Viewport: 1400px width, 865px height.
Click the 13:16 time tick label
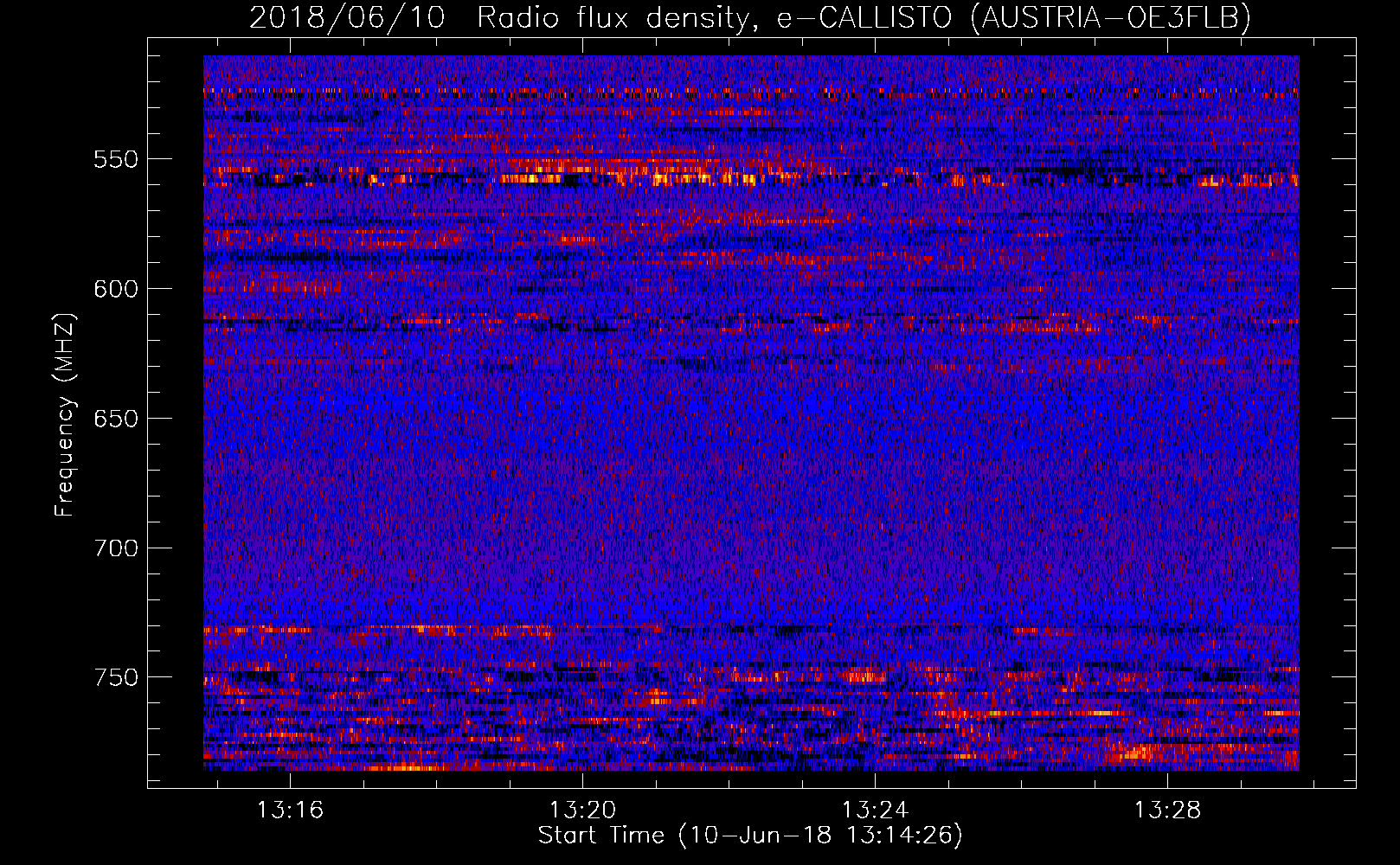click(x=290, y=810)
